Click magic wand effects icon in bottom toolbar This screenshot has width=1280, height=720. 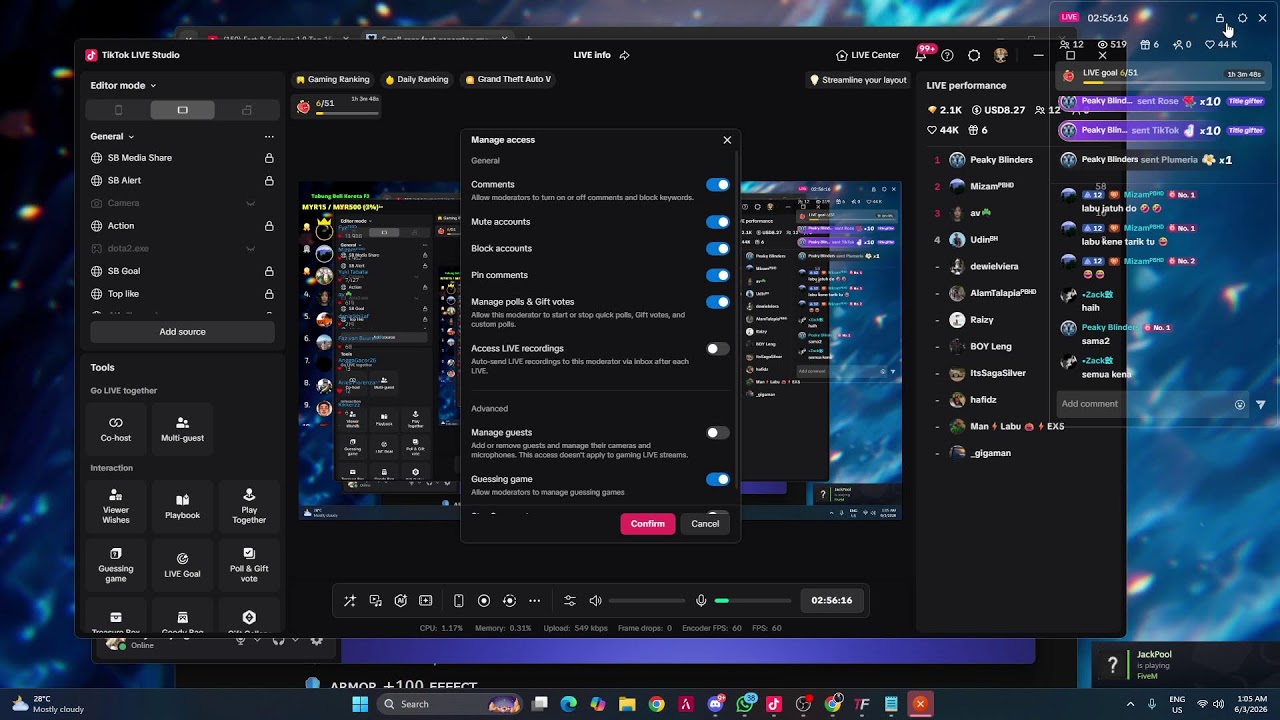(x=349, y=601)
